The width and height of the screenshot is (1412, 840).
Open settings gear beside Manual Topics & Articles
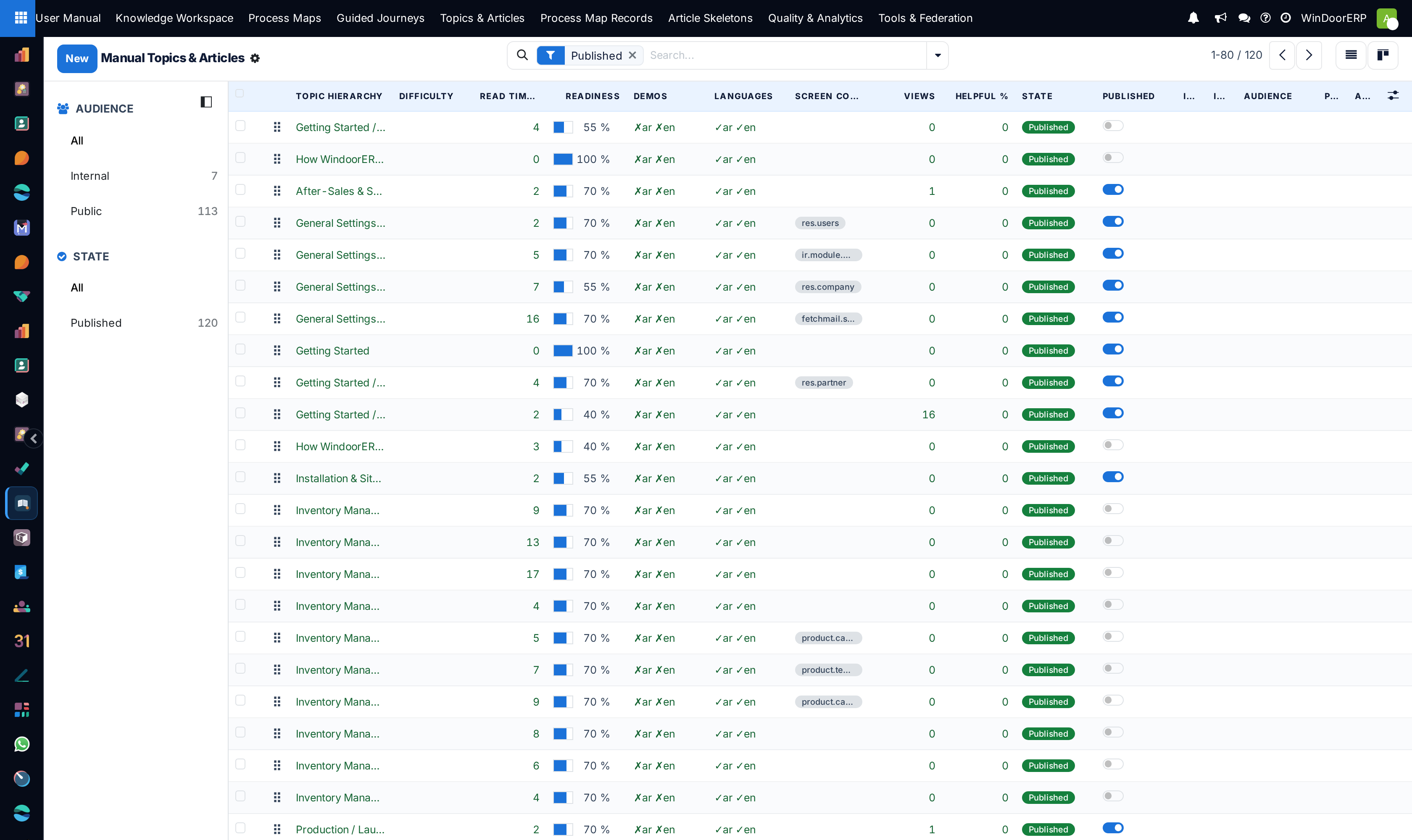[255, 58]
